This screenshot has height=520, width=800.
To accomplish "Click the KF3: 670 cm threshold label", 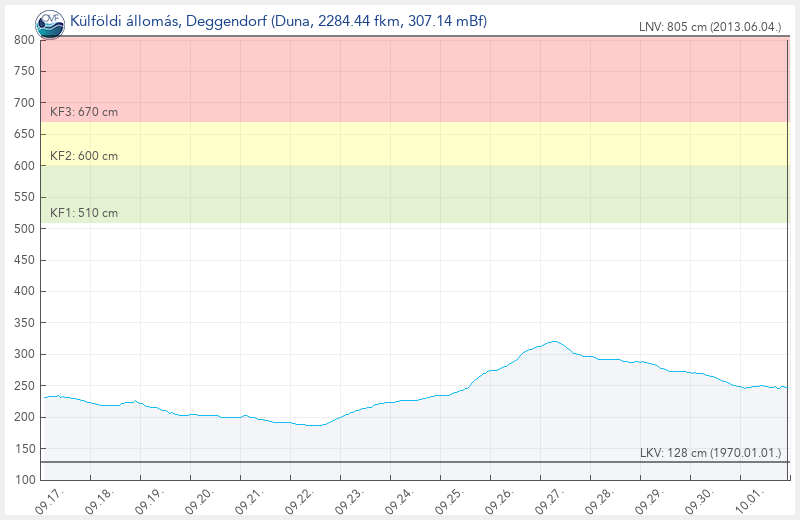I will point(84,112).
